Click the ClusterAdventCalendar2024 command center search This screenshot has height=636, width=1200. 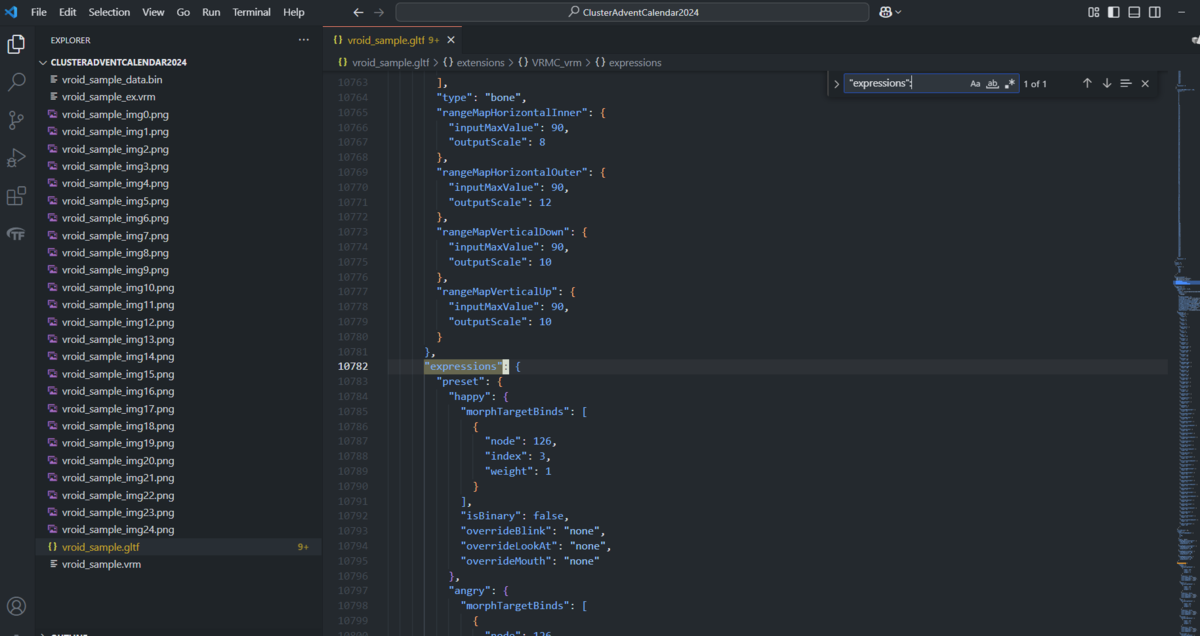(x=631, y=12)
